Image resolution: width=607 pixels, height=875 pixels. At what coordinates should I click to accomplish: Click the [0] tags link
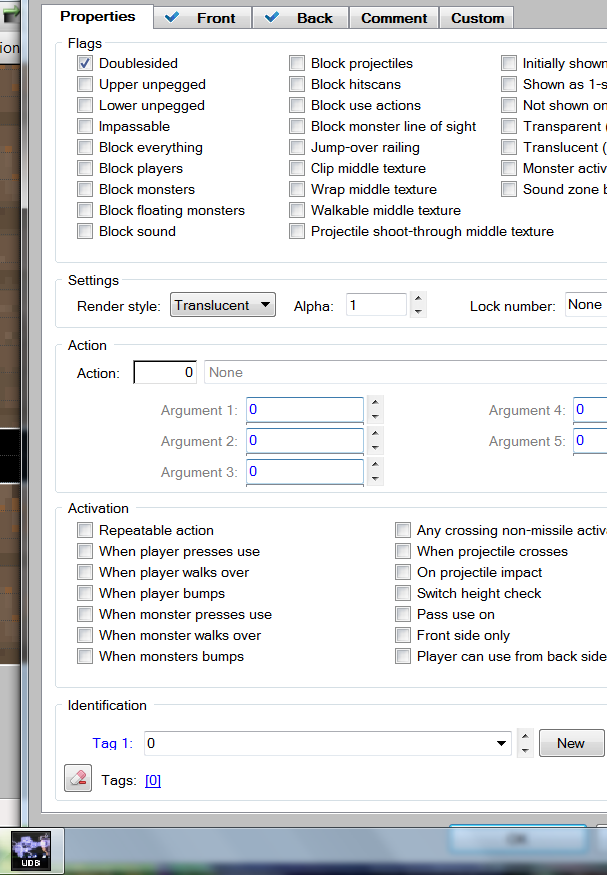153,780
